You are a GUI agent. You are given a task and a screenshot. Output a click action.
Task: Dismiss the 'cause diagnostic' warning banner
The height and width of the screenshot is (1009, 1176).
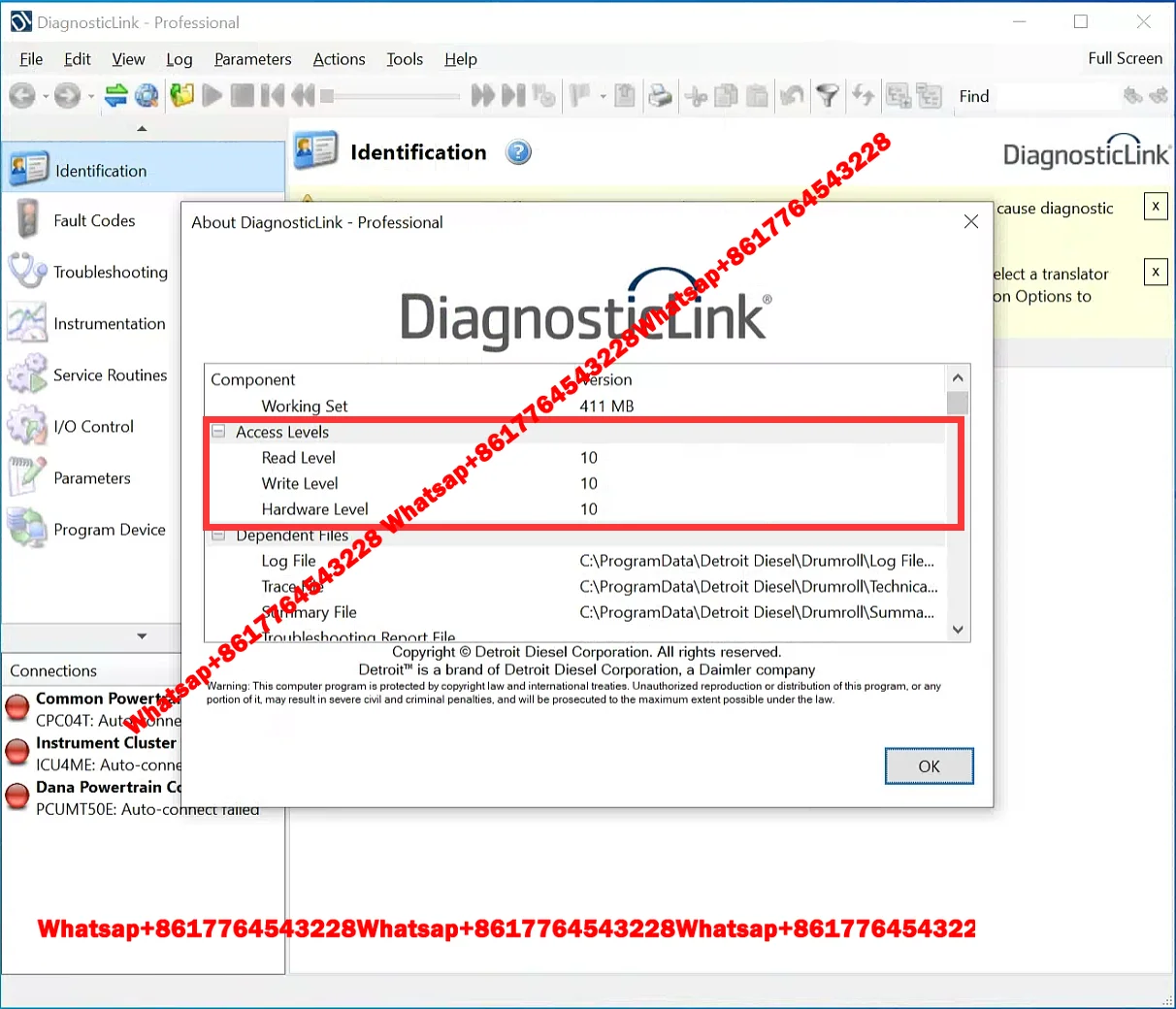pyautogui.click(x=1155, y=207)
